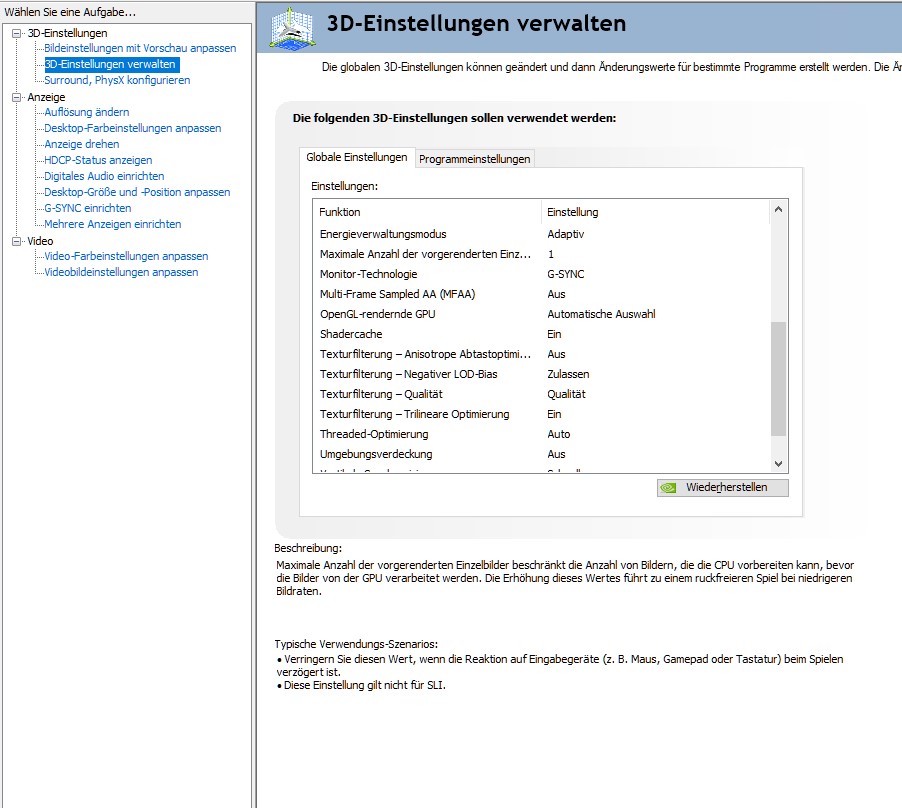Viewport: 902px width, 808px height.
Task: Open the Ein value for Shadercache
Action: (555, 334)
